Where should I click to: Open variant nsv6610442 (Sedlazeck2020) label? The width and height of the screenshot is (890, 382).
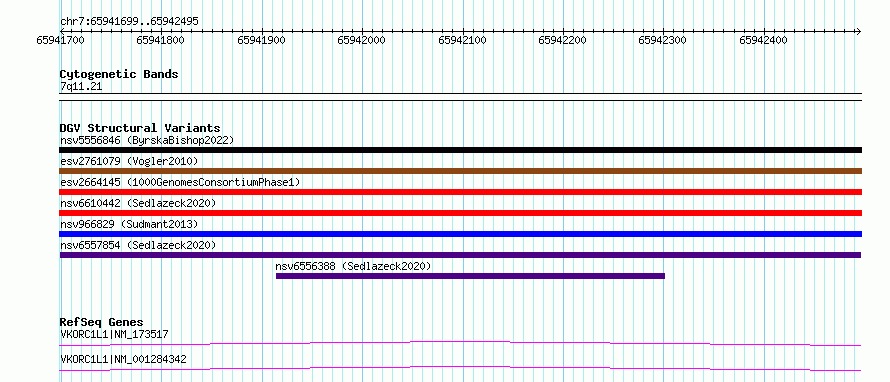point(138,203)
